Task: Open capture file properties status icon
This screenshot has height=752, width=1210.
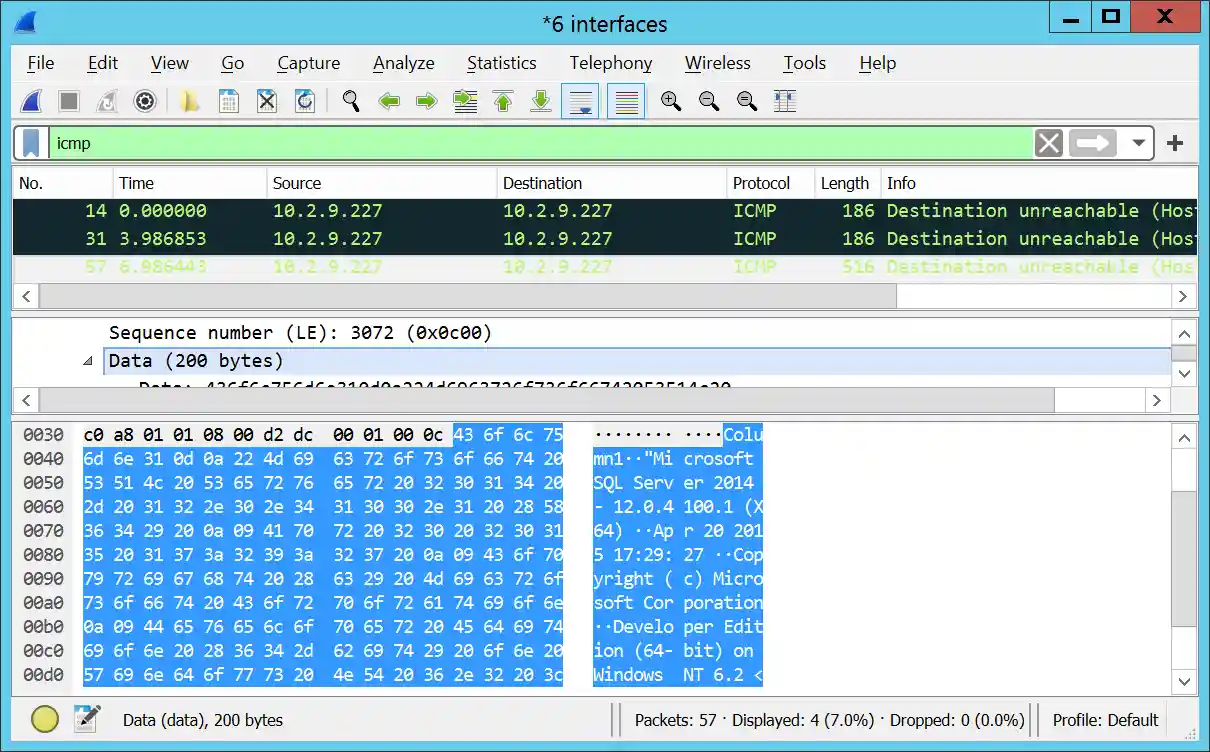Action: (x=88, y=719)
